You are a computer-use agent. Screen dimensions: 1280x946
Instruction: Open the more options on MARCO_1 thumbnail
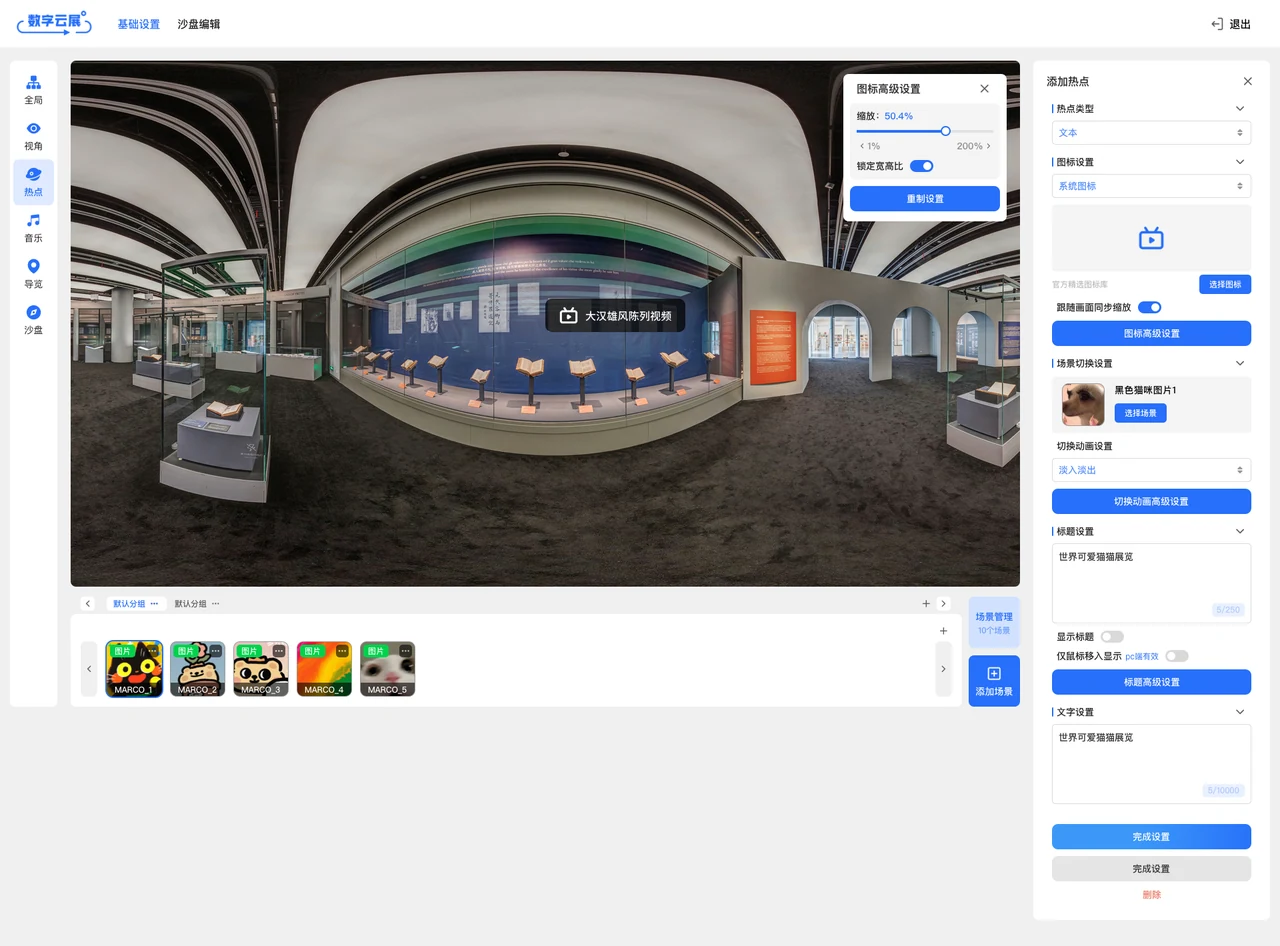tap(152, 651)
